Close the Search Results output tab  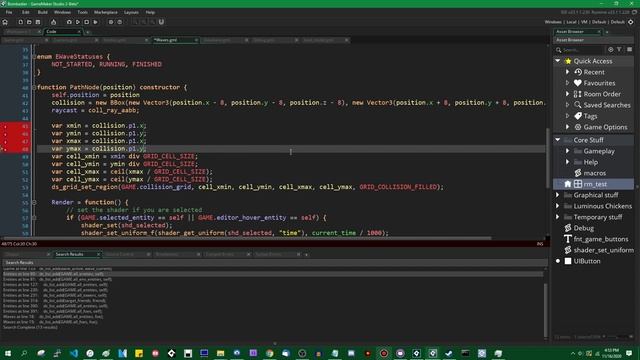coord(98,254)
